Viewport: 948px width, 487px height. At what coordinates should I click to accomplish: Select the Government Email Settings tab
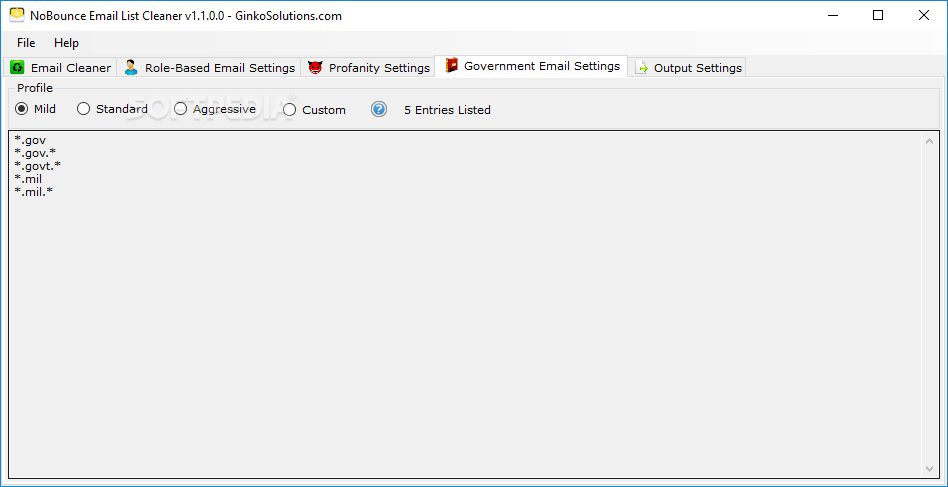coord(531,65)
